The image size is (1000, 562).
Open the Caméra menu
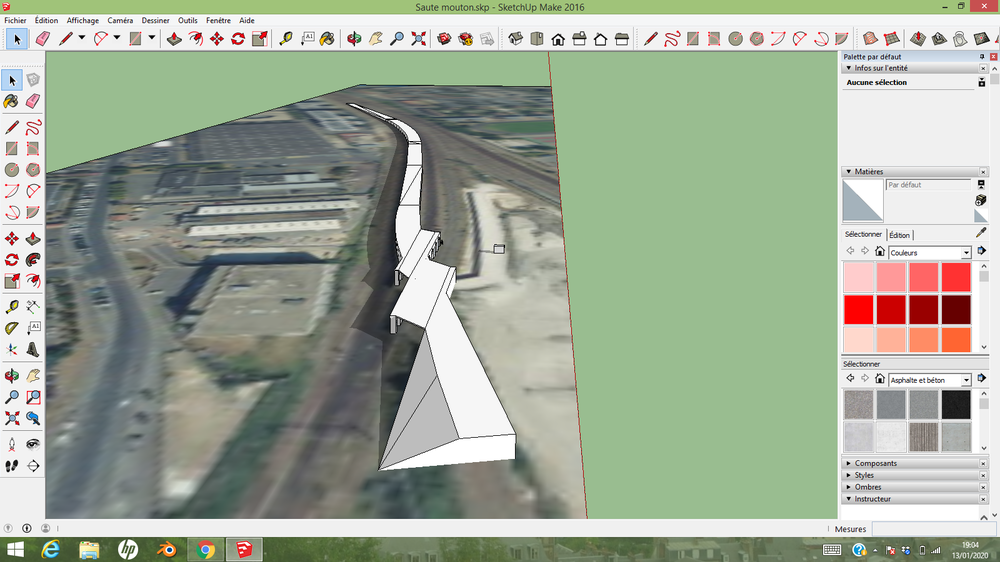120,20
